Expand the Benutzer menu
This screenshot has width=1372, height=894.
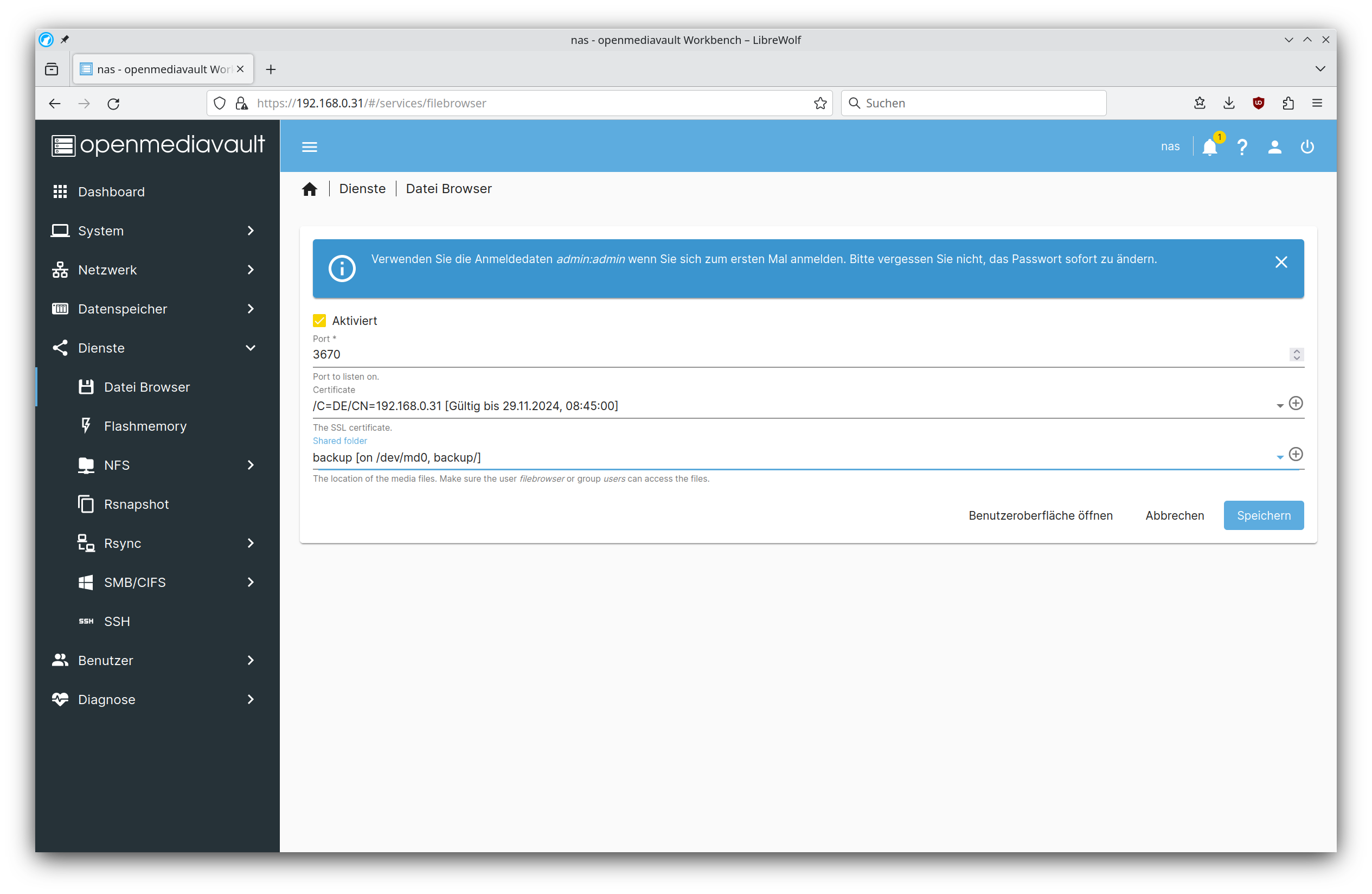coord(157,660)
